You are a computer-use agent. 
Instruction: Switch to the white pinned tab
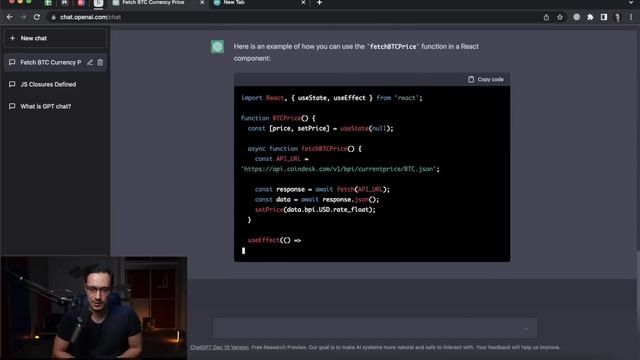click(x=98, y=3)
